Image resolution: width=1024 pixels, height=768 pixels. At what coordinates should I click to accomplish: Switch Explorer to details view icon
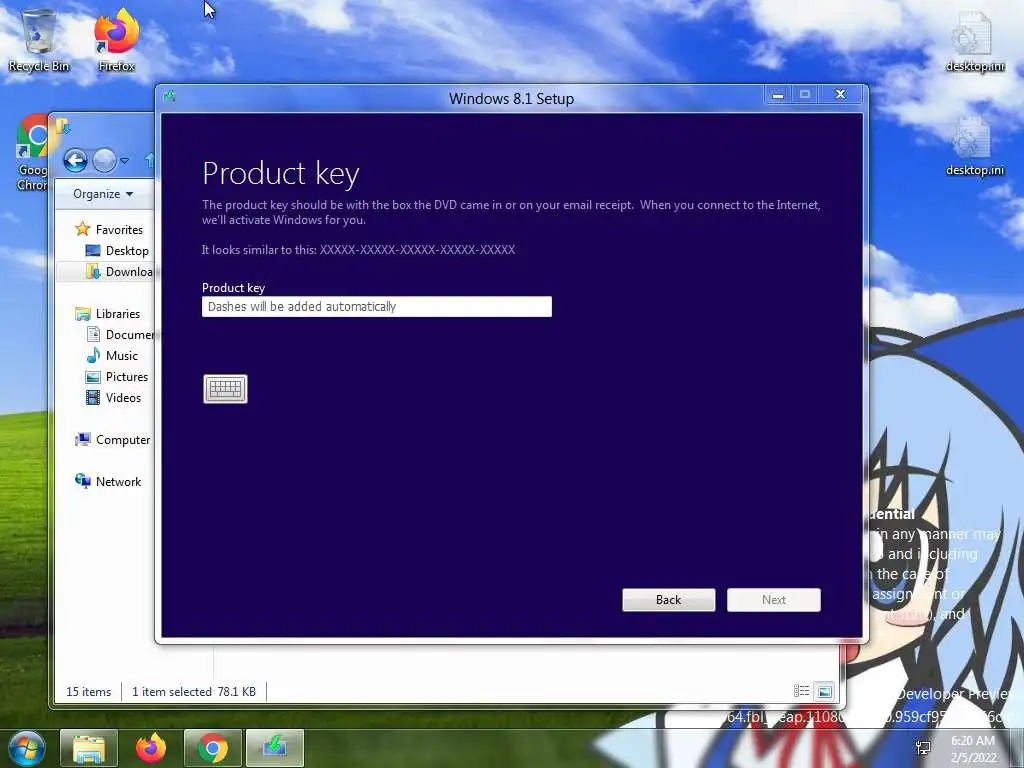coord(801,691)
